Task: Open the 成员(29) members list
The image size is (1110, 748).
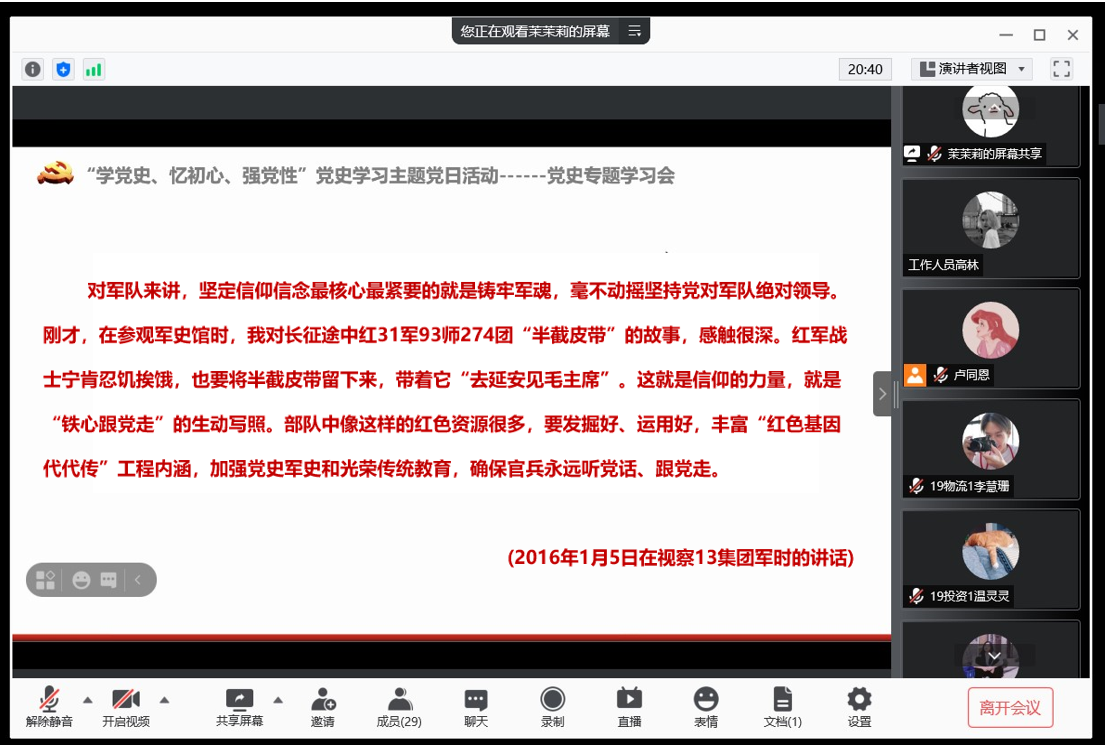Action: click(x=399, y=707)
